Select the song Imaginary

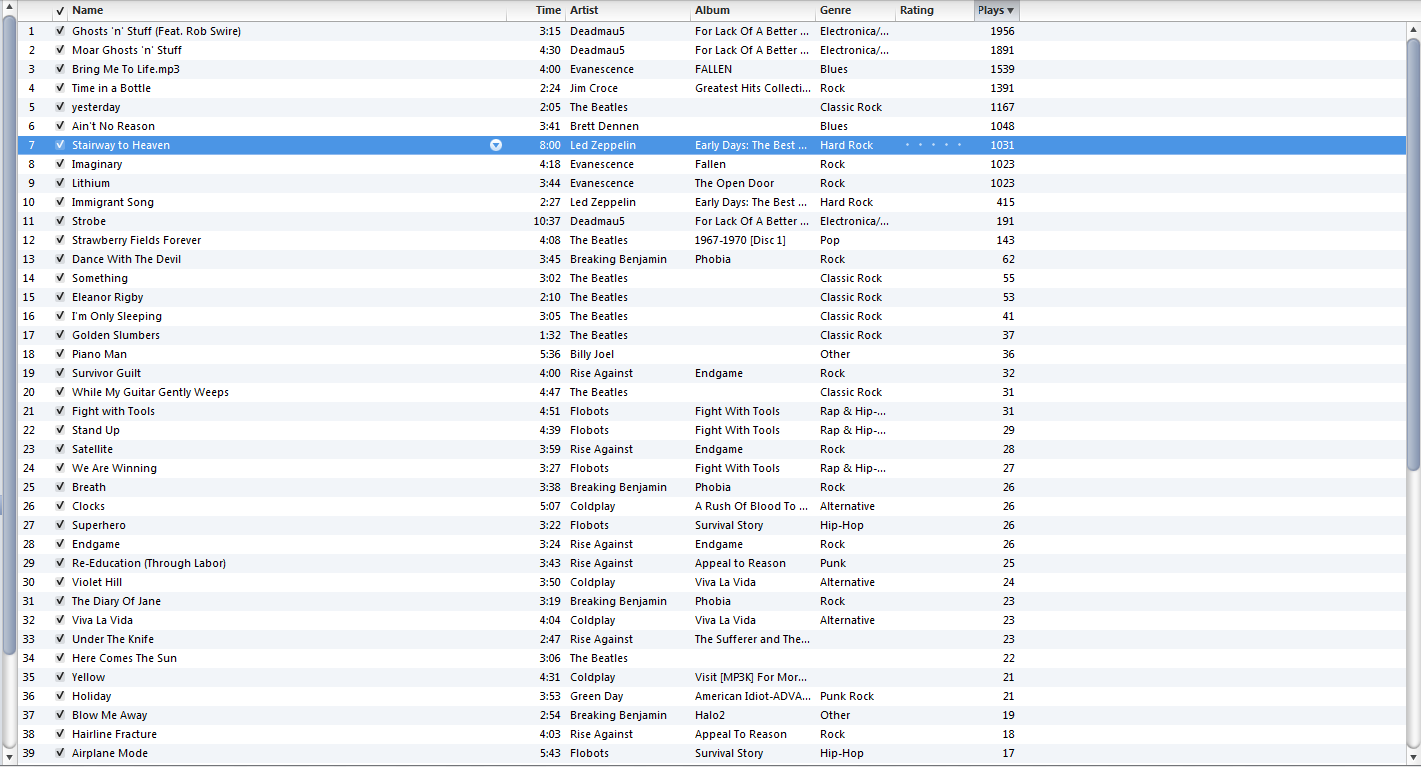(97, 164)
